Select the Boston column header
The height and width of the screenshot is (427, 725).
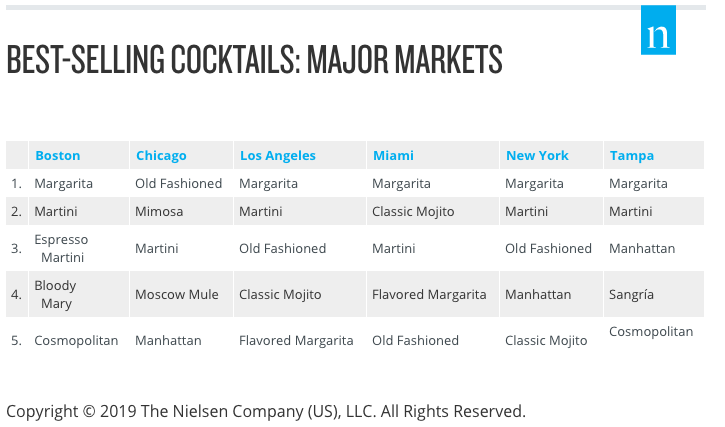click(x=58, y=155)
